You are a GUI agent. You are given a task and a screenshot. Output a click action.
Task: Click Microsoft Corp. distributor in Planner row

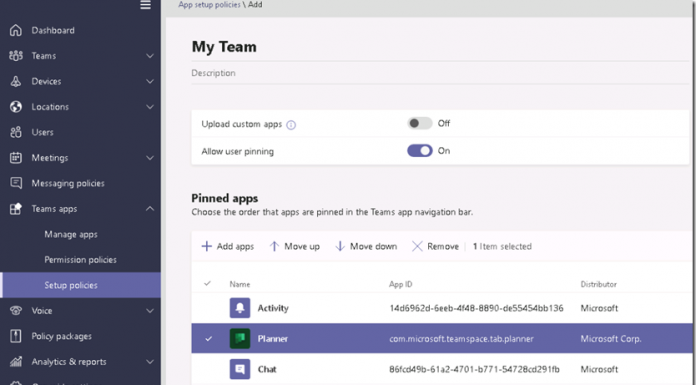[x=611, y=339]
